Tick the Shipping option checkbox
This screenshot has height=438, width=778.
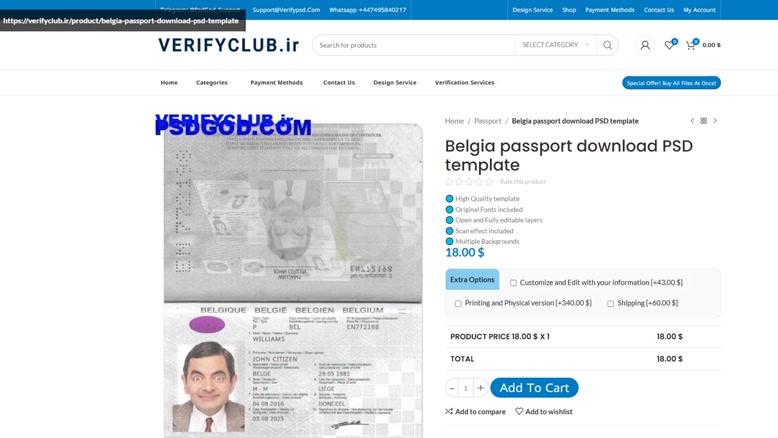(x=610, y=304)
